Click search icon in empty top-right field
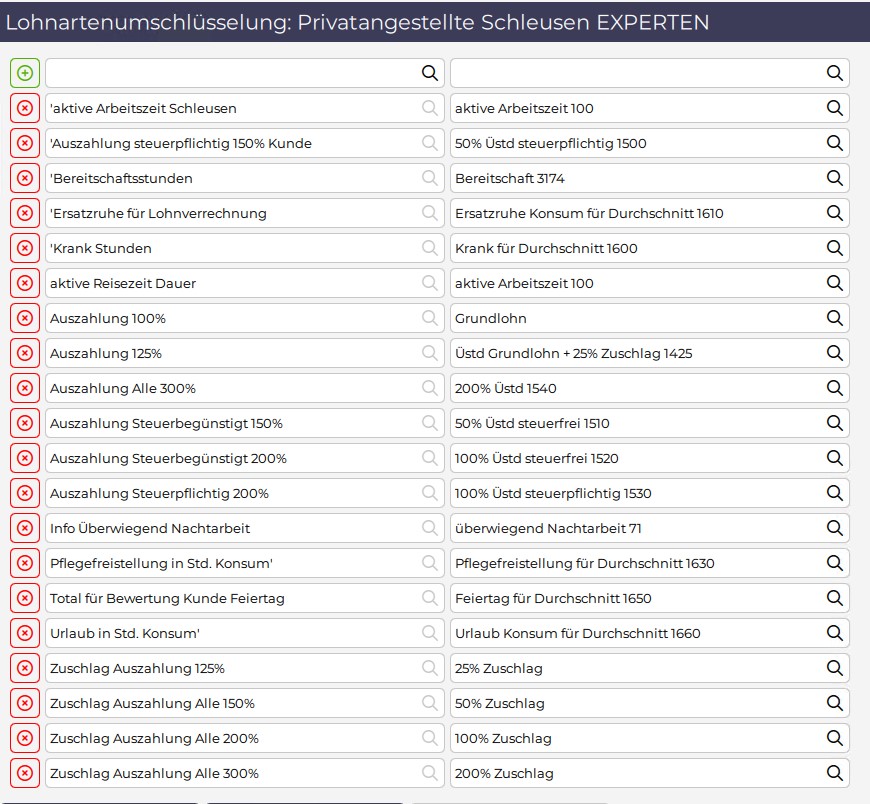The image size is (870, 804). click(x=834, y=73)
